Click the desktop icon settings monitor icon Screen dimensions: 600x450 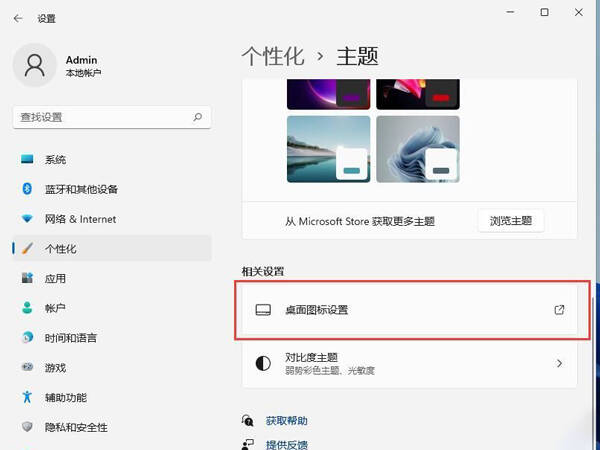point(263,310)
